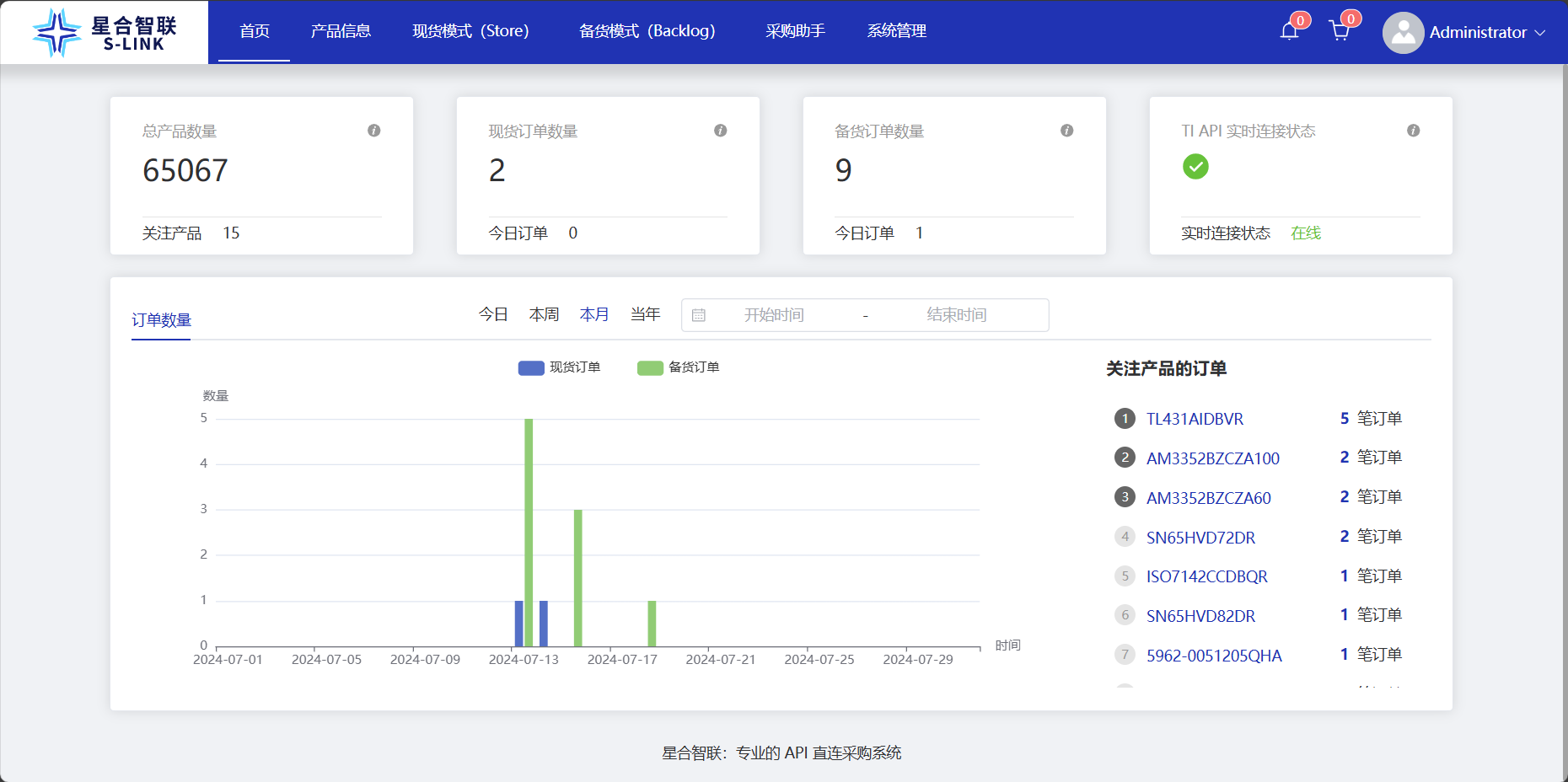This screenshot has height=782, width=1568.
Task: Open the notifications bell
Action: pyautogui.click(x=1289, y=31)
